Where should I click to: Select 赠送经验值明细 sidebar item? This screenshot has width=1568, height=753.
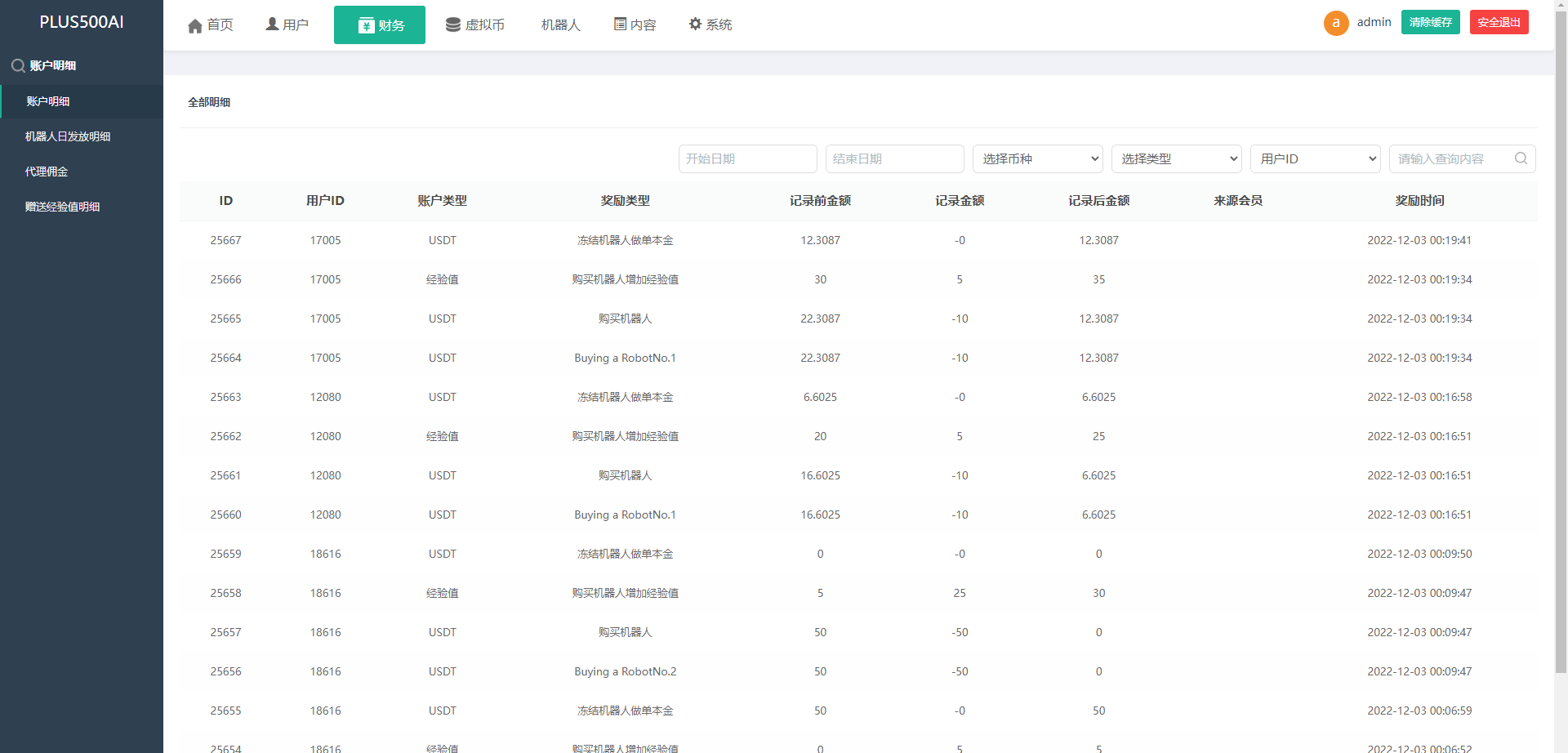coord(62,207)
